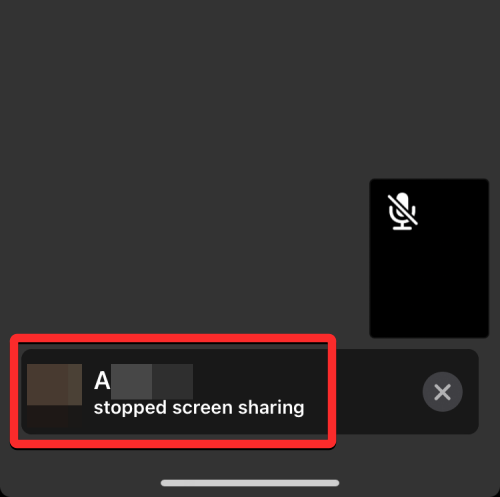The height and width of the screenshot is (497, 500).
Task: Tap the participant name starting with A
Action: coord(143,381)
